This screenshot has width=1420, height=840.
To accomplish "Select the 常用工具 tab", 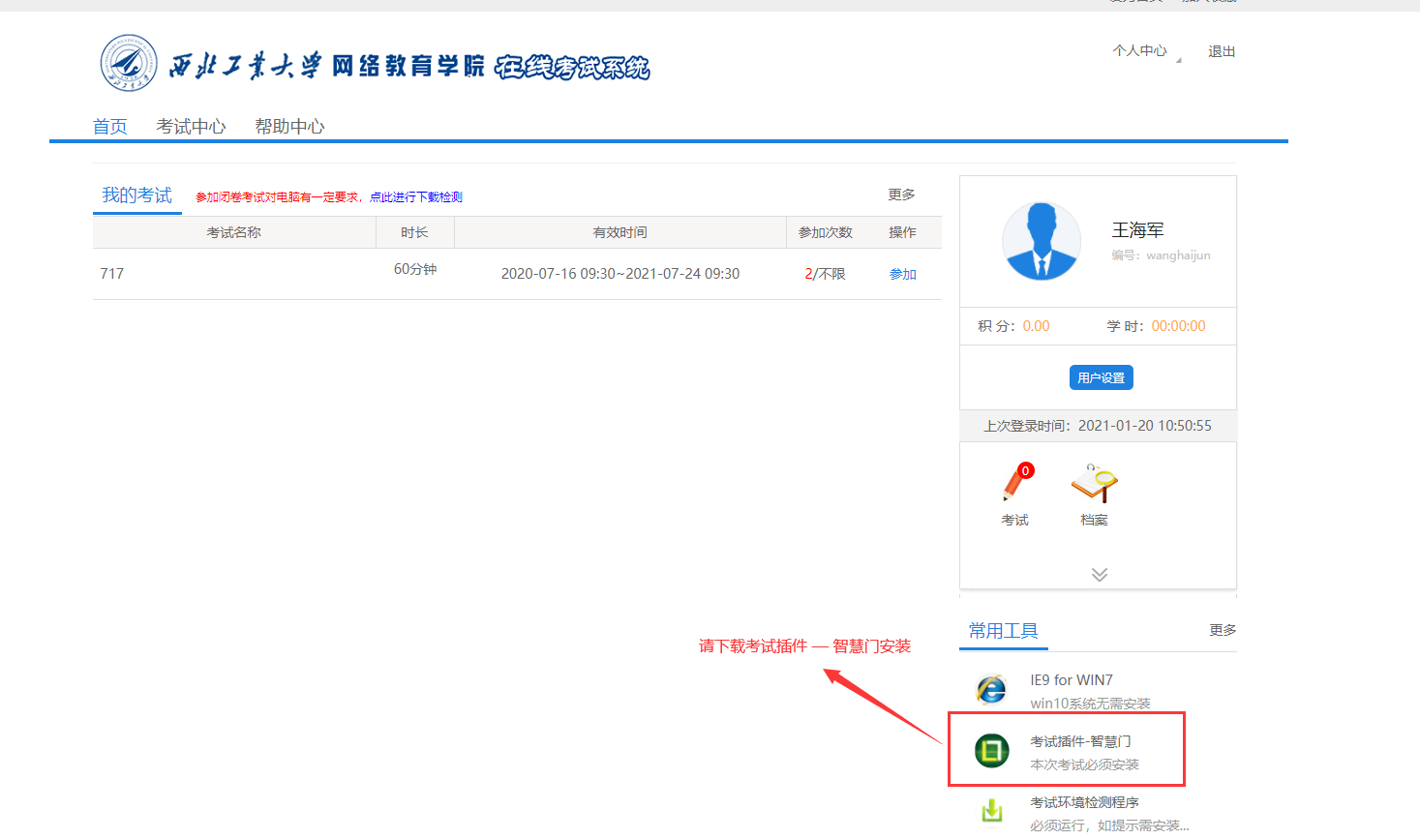I will (1003, 631).
